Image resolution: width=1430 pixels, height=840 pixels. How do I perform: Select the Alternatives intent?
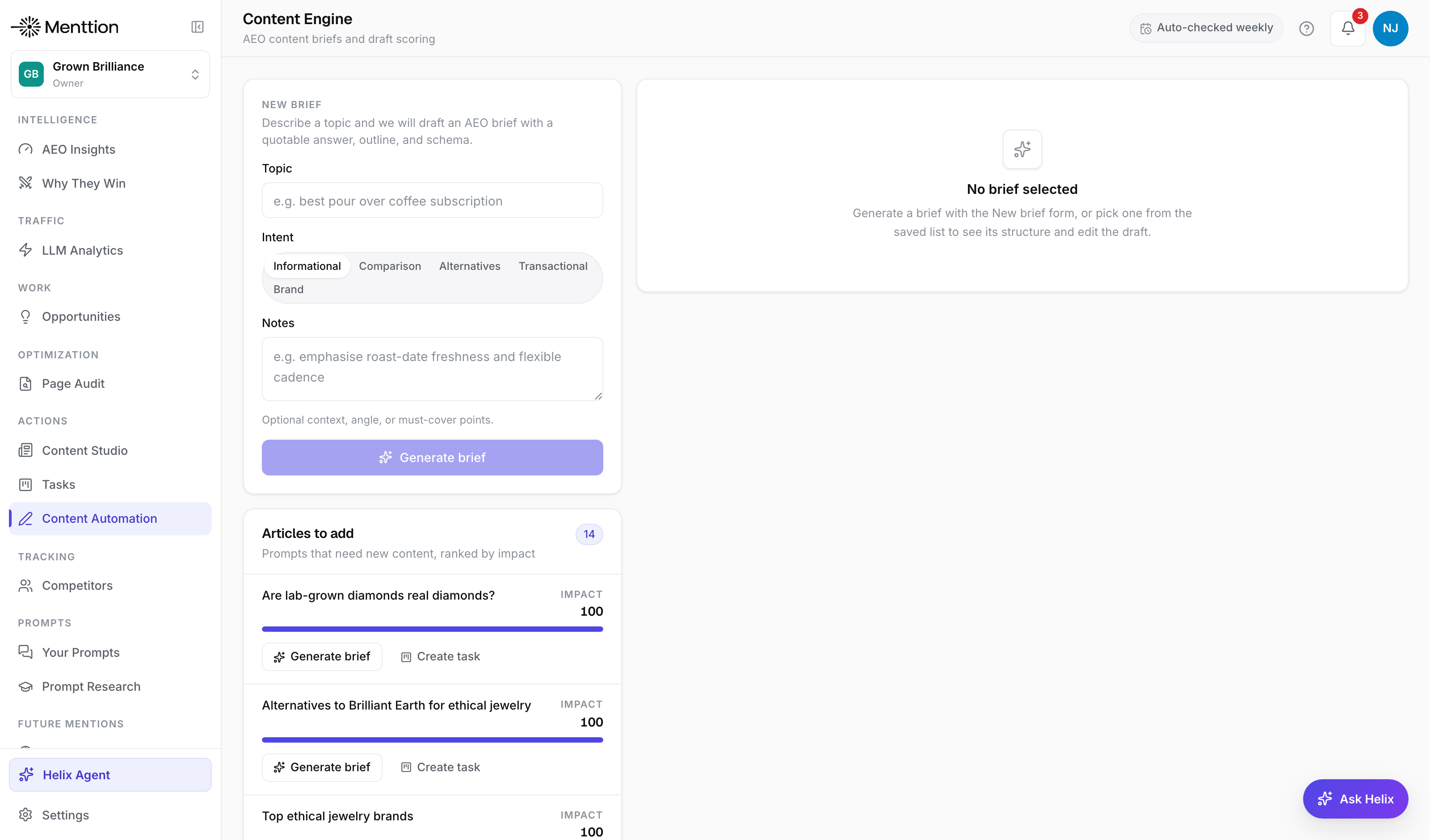tap(469, 266)
